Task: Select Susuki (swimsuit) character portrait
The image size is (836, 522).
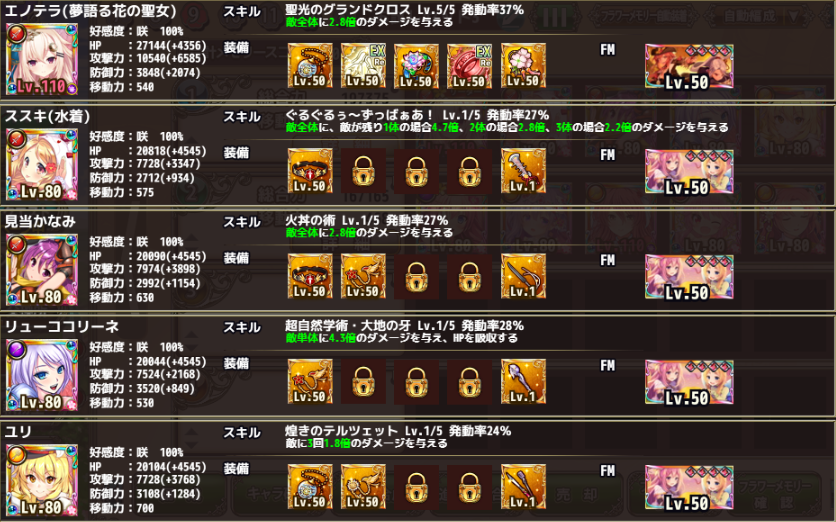Action: (42, 164)
